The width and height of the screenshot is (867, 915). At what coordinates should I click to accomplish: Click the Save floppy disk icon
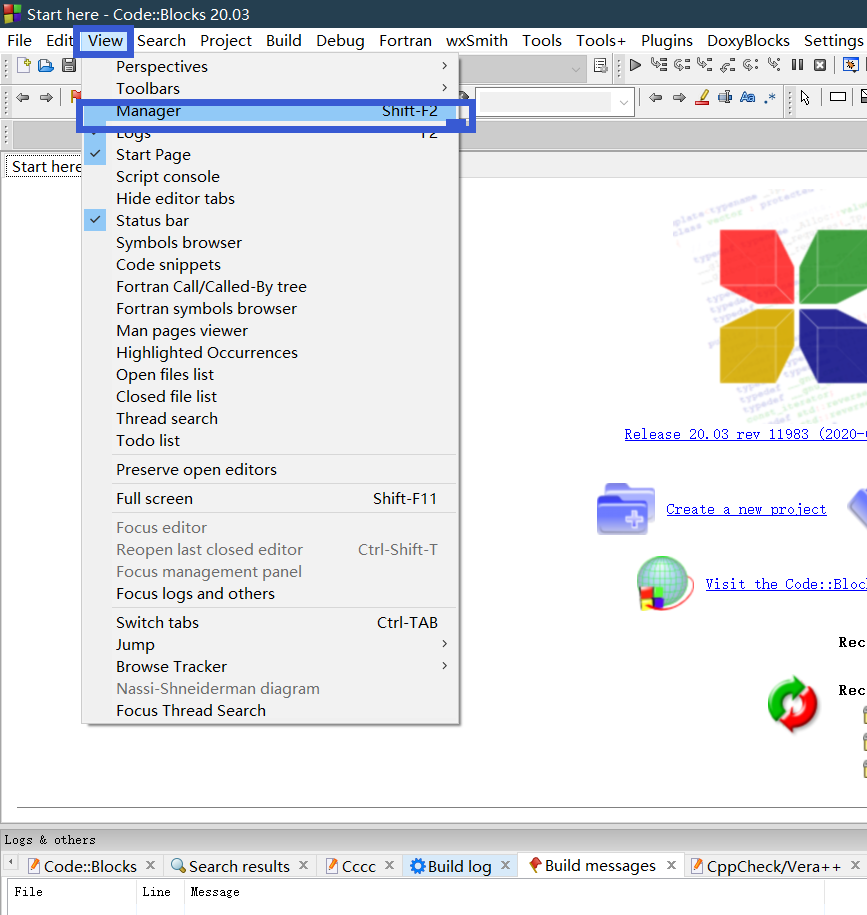(x=69, y=65)
